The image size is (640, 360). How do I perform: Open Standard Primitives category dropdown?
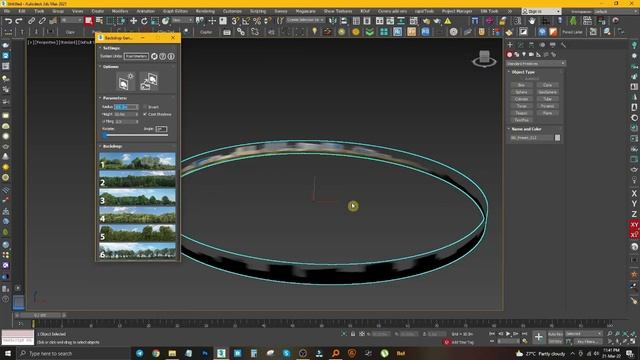[x=536, y=64]
